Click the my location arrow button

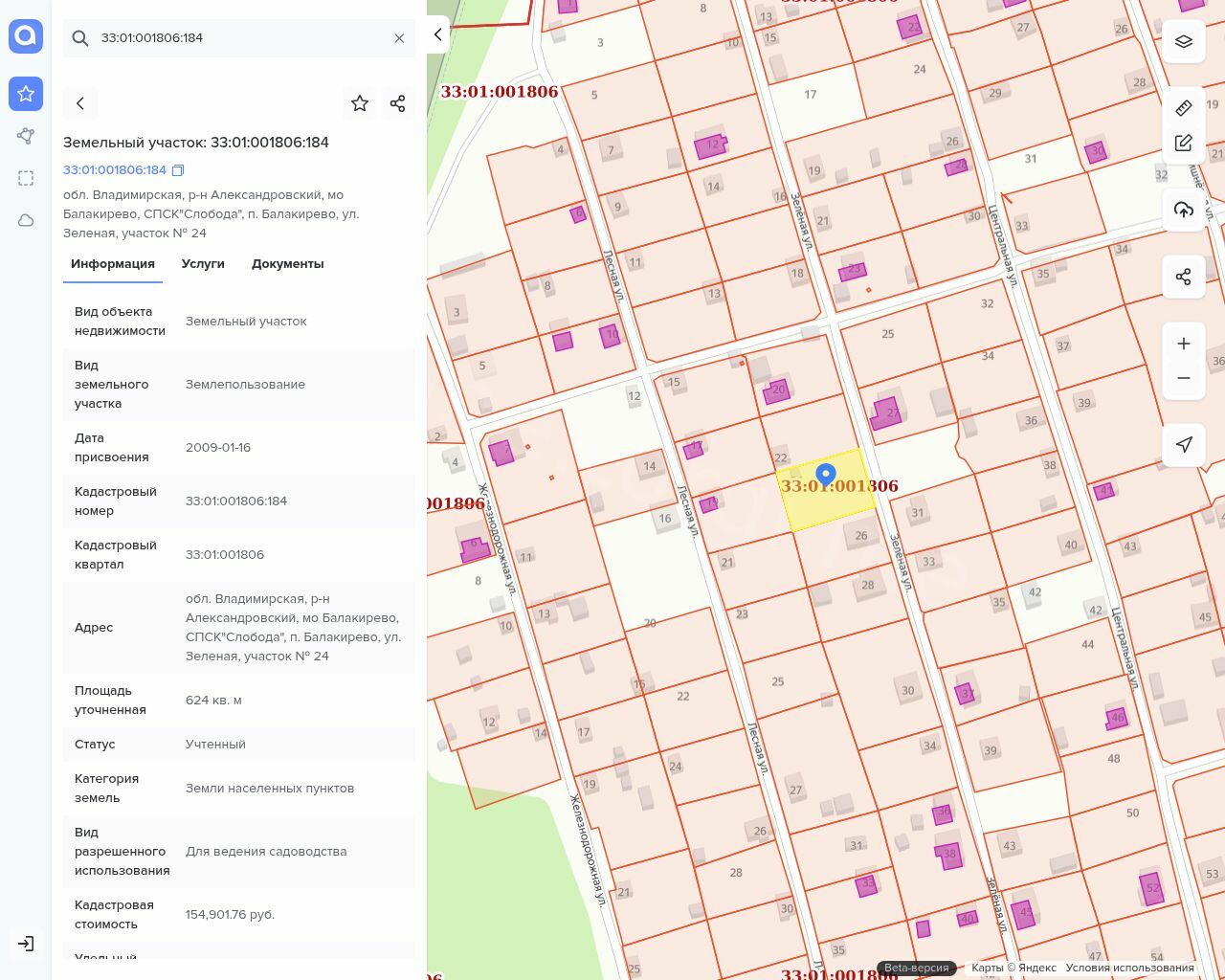point(1184,445)
